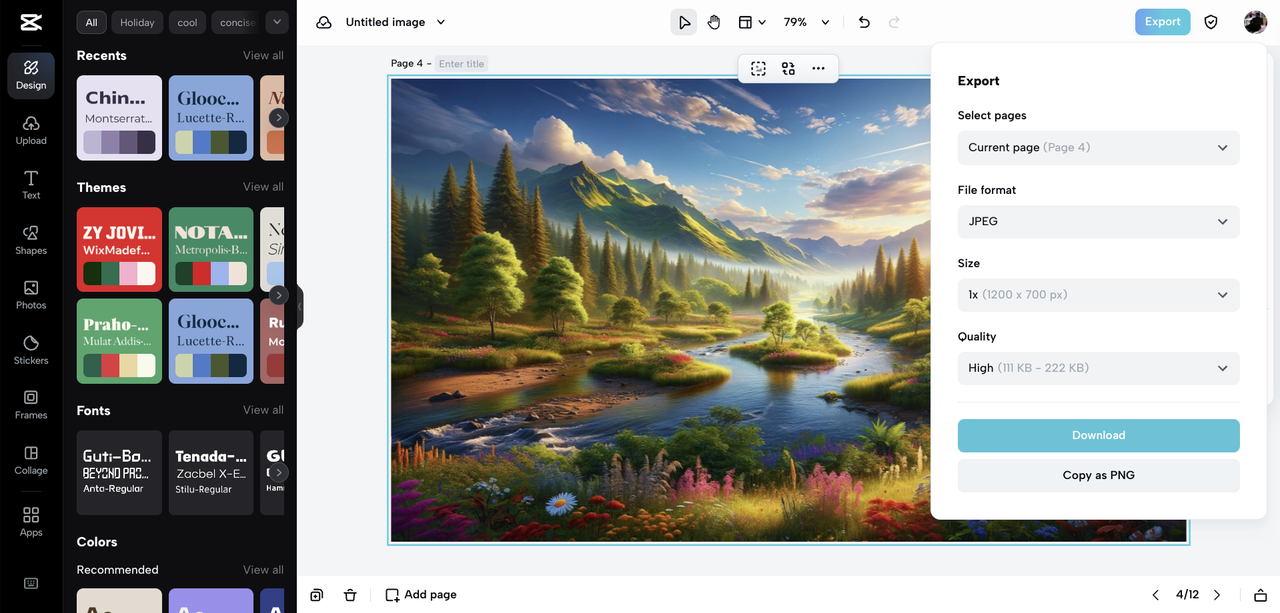Select the Tenada Stilu-Regular font pair

tap(211, 473)
